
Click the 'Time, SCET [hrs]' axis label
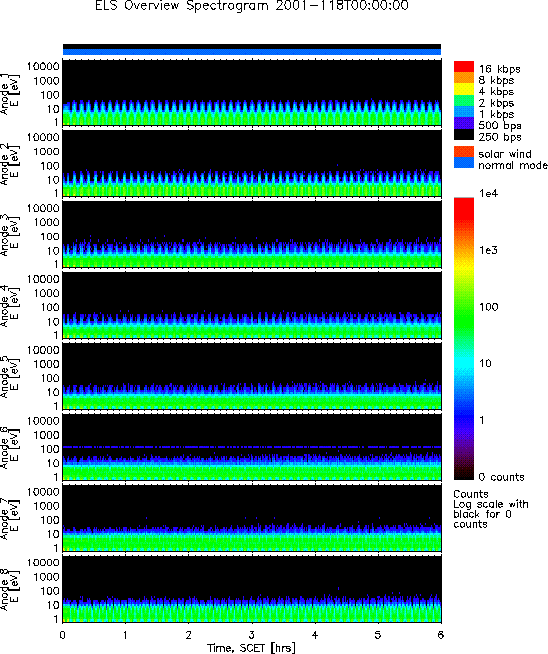(251, 648)
